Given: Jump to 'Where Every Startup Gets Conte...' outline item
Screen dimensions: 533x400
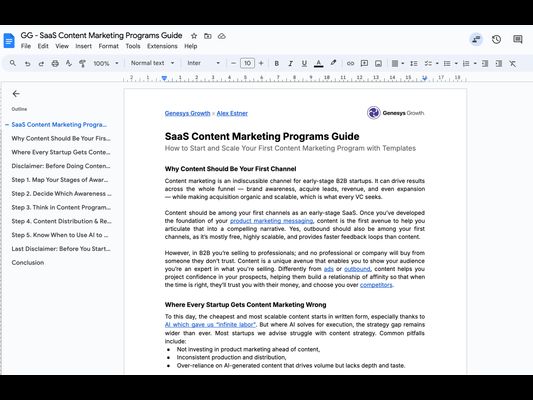Looking at the screenshot, I should pyautogui.click(x=61, y=152).
